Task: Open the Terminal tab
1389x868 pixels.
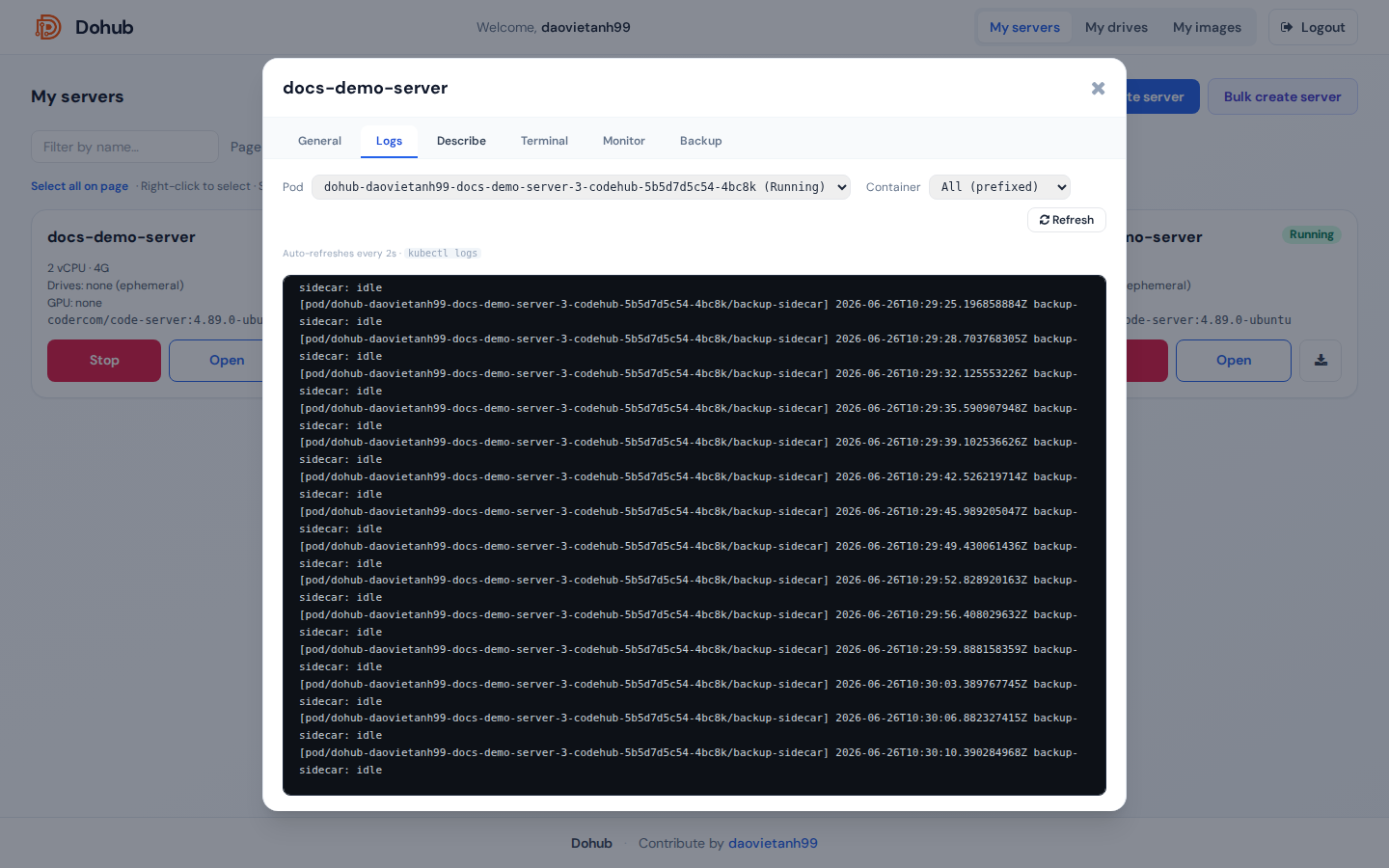Action: (544, 141)
